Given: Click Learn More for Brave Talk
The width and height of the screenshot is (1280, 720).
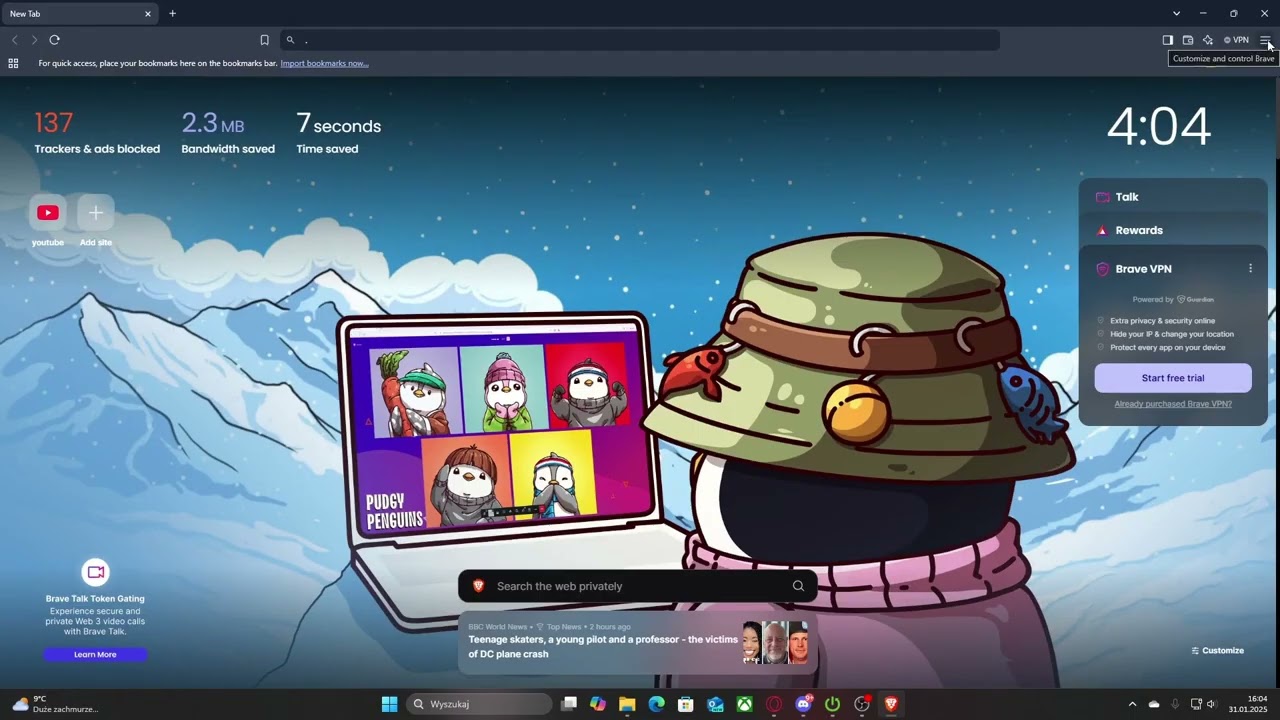Looking at the screenshot, I should coord(95,654).
